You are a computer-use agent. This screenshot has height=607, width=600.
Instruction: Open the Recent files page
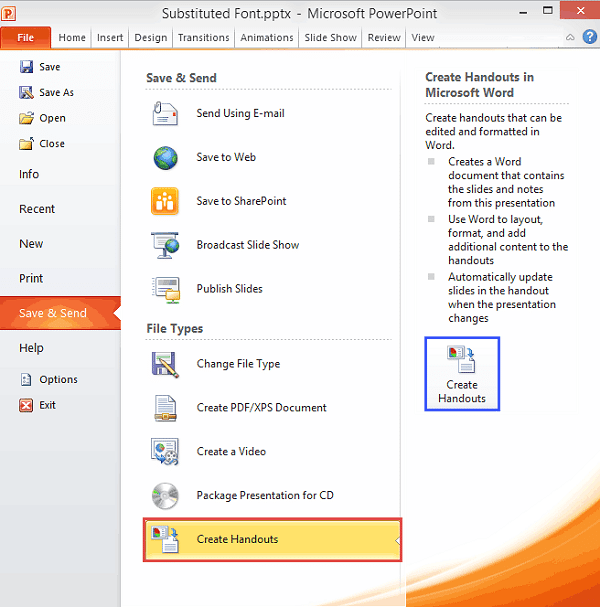pos(37,209)
